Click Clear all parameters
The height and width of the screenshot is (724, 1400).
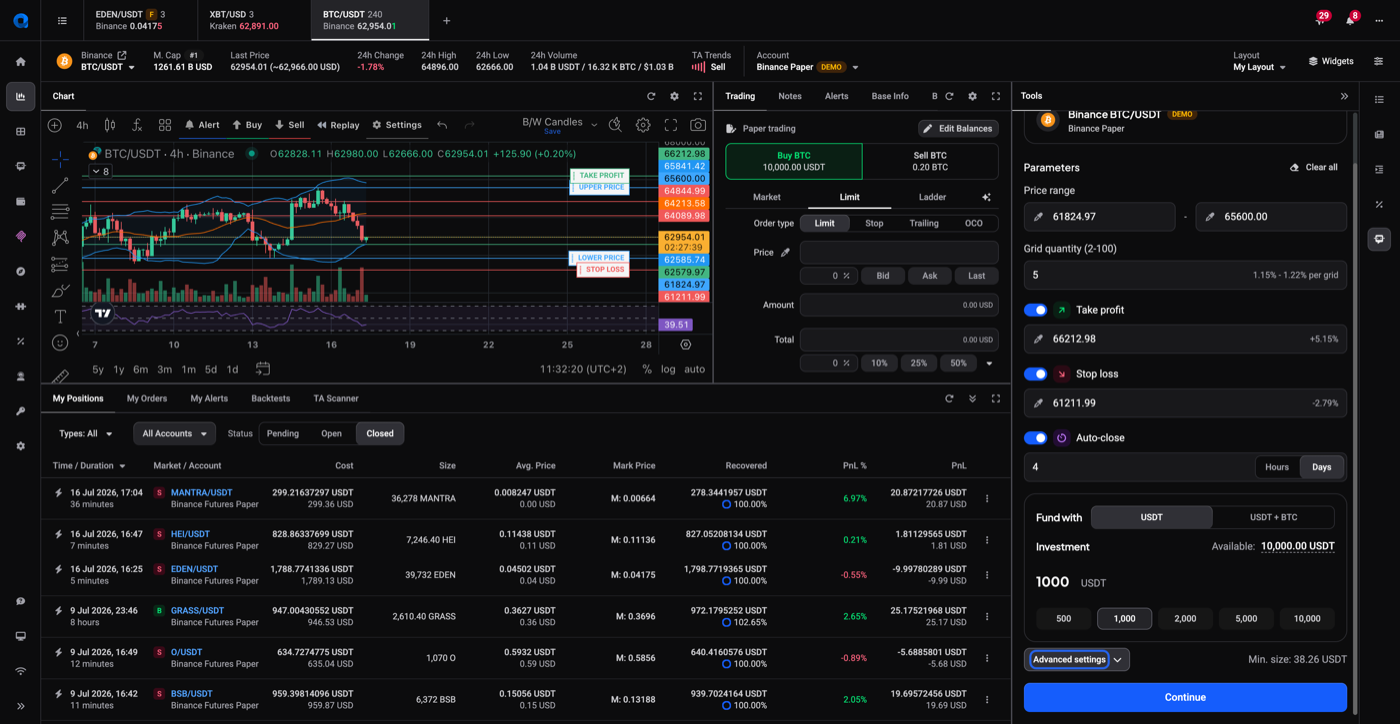tap(1314, 167)
